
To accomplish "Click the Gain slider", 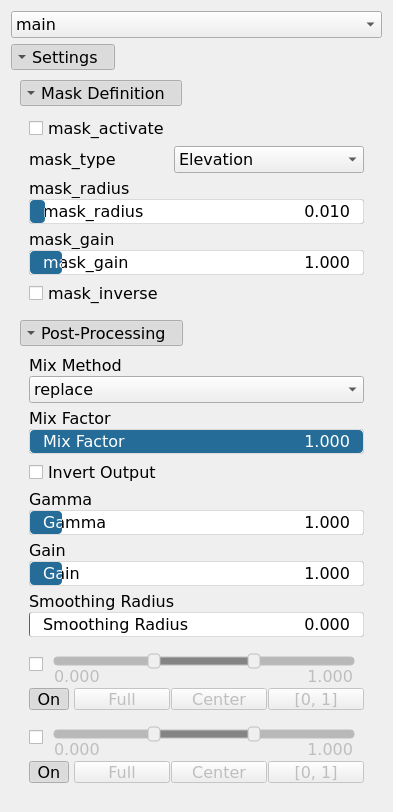I will (196, 573).
